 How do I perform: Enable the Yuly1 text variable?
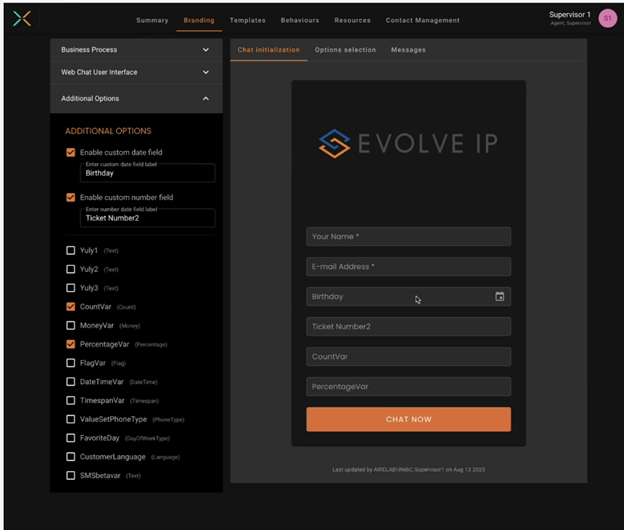pos(71,251)
